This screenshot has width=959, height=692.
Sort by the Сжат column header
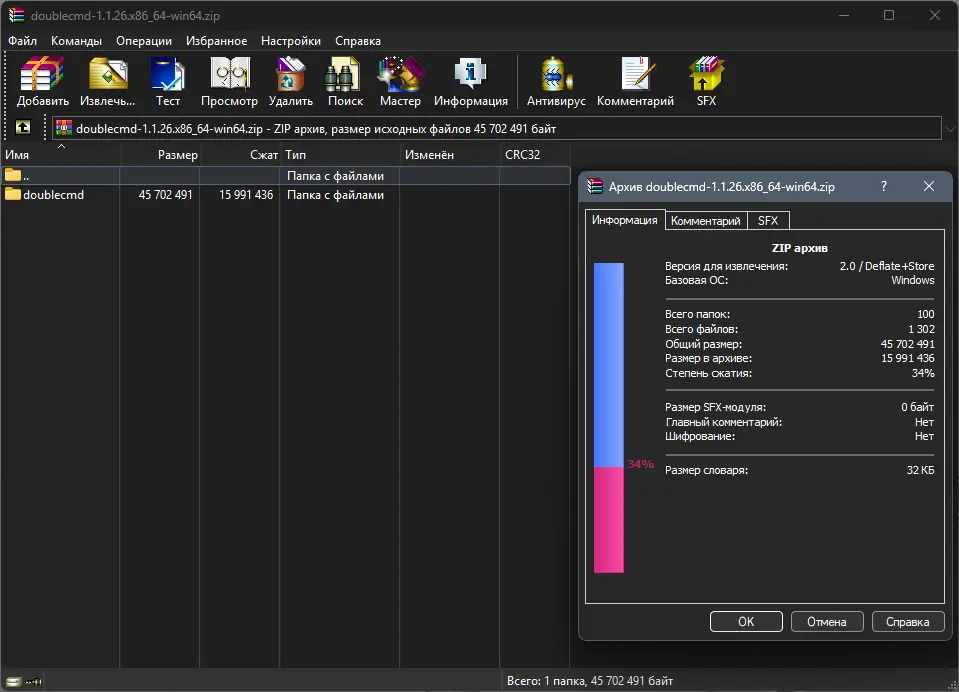tap(240, 155)
